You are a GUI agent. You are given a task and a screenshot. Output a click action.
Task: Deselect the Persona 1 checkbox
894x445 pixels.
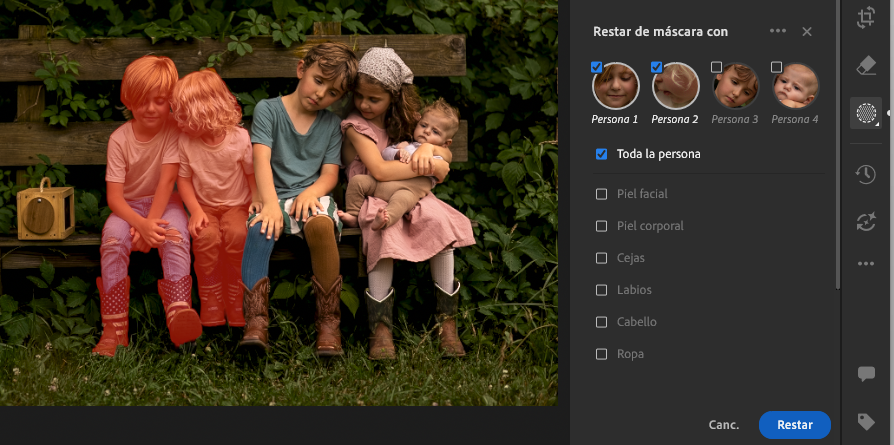coord(597,67)
